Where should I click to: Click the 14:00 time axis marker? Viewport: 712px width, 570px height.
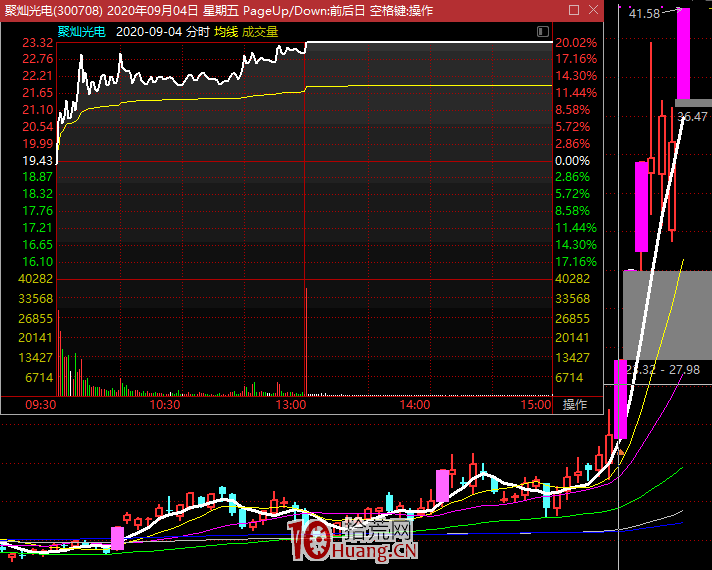(414, 405)
